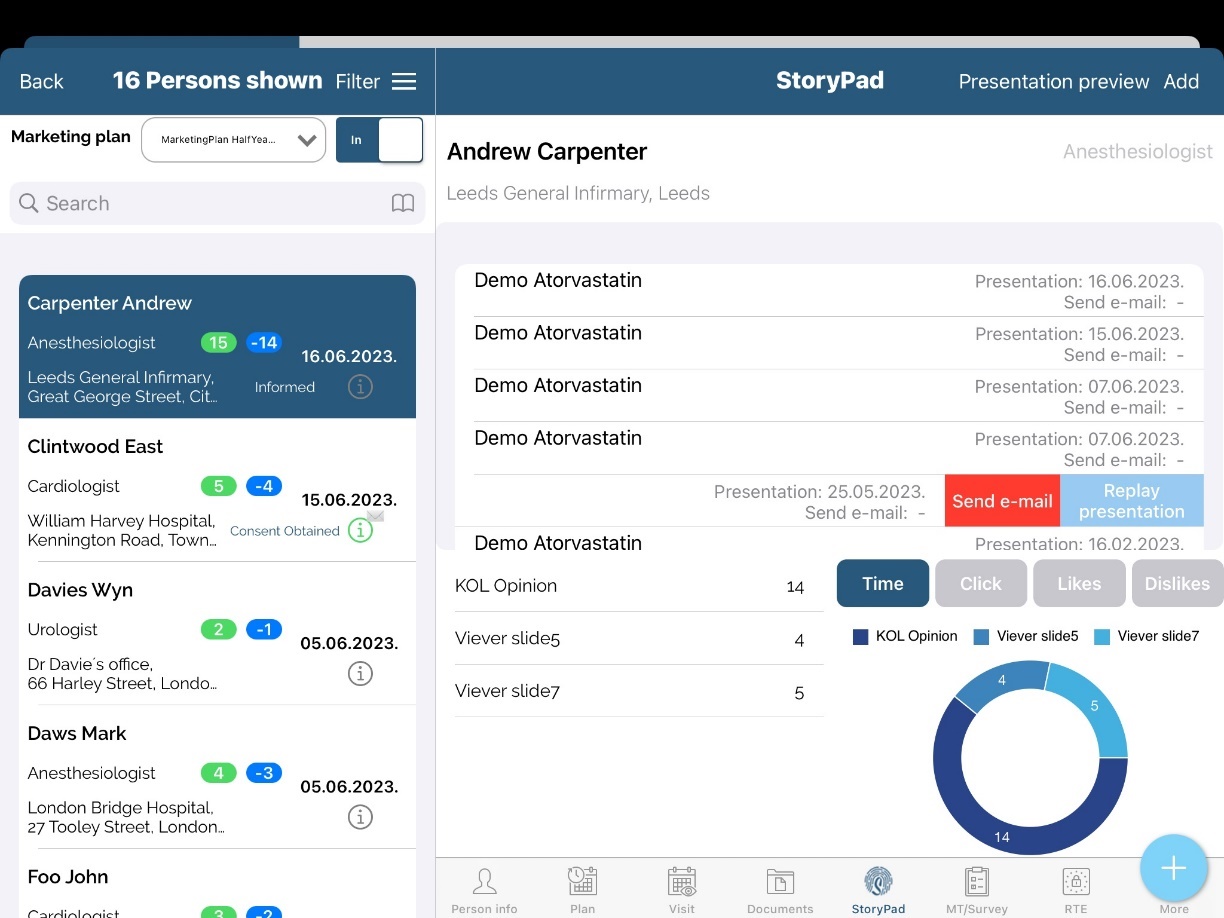Toggle the Marketing plan In switch

(379, 140)
